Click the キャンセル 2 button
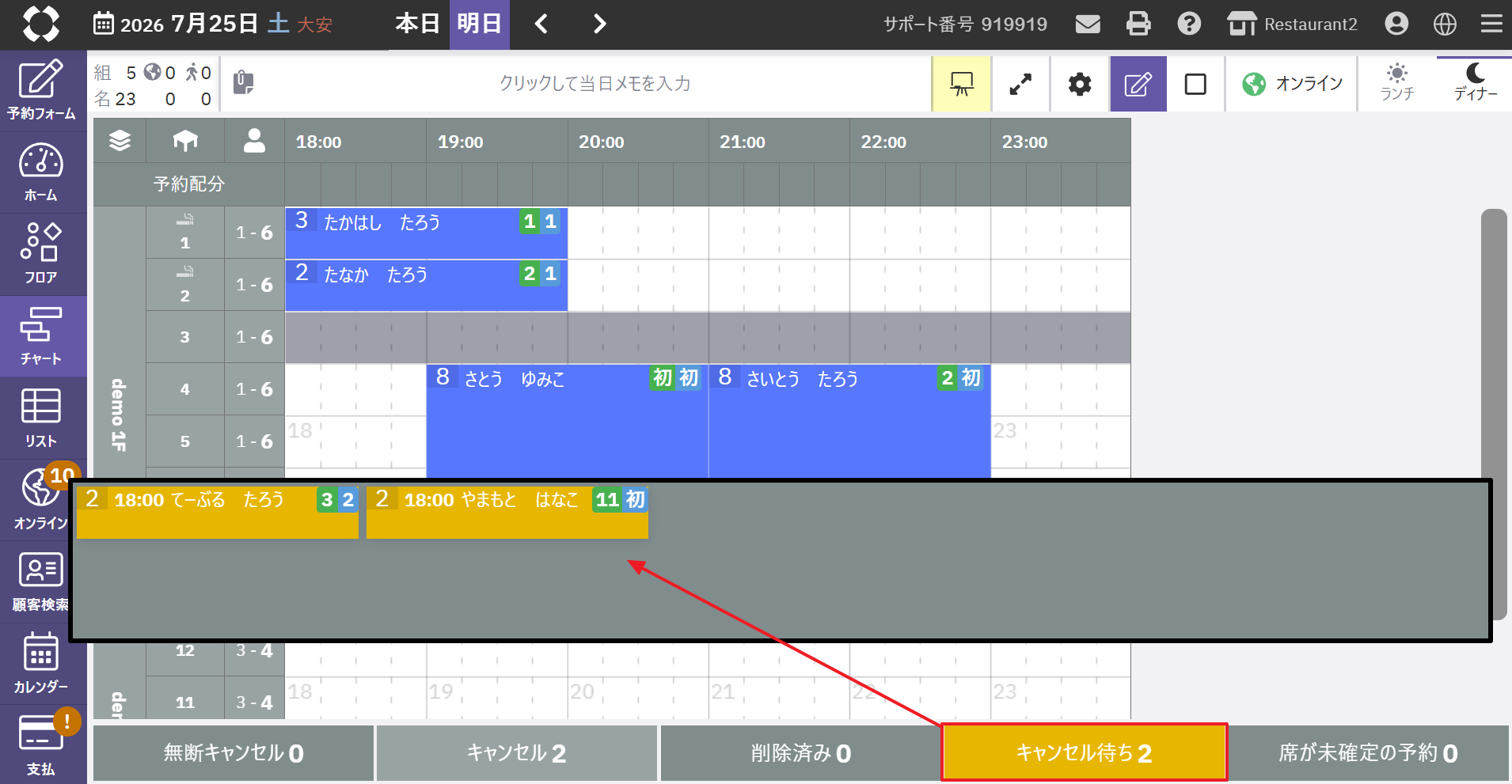This screenshot has height=784, width=1512. (516, 752)
